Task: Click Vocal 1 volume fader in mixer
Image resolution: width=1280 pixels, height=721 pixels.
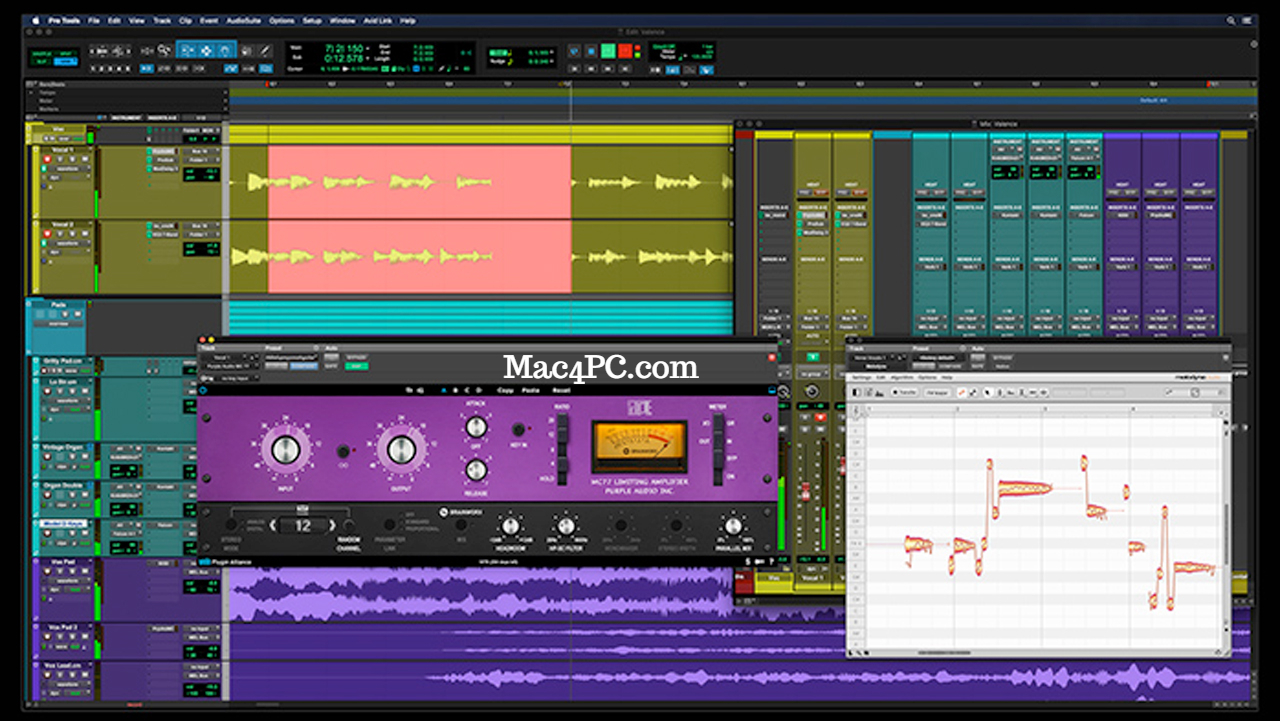Action: click(x=808, y=493)
